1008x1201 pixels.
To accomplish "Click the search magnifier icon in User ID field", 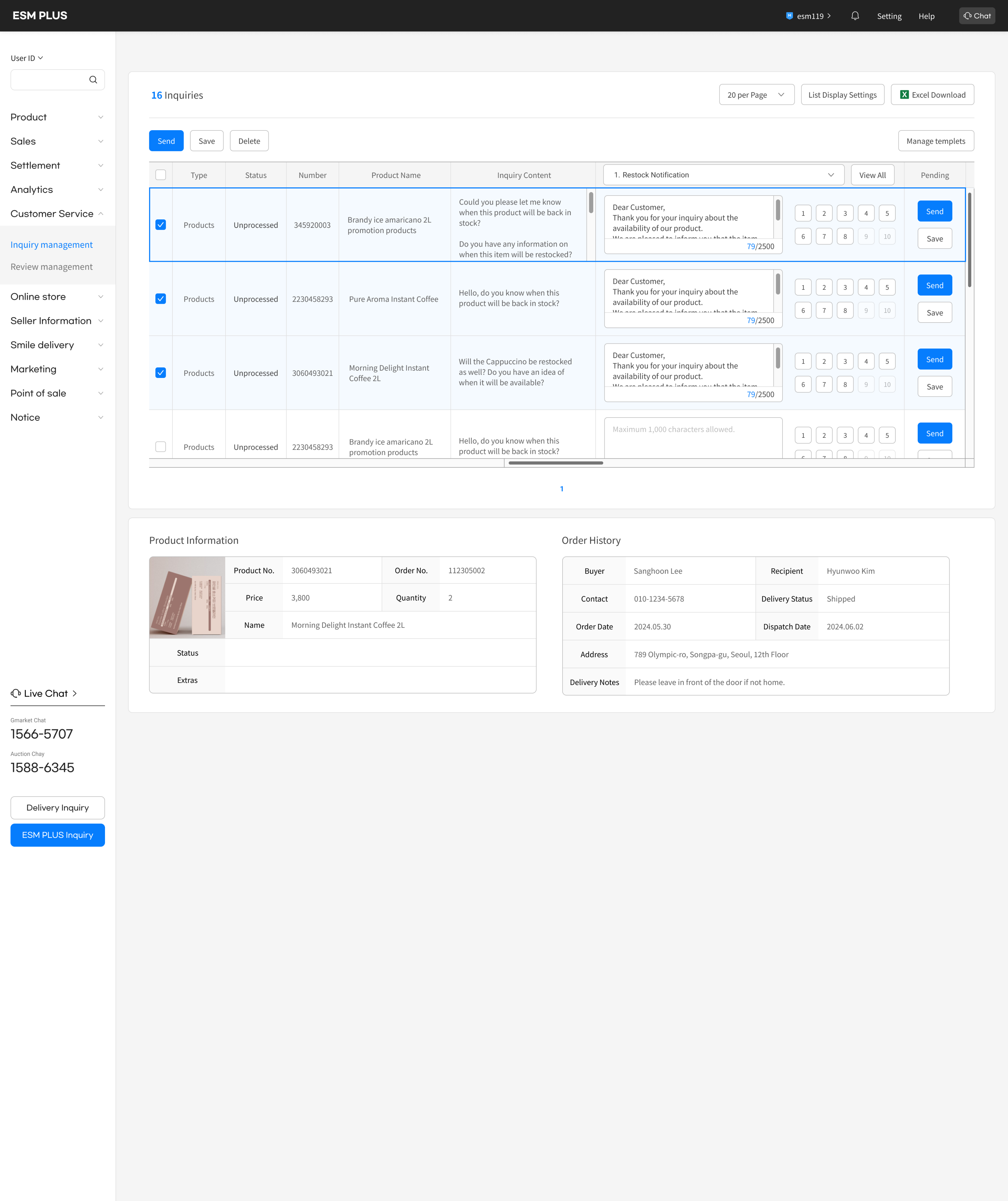I will pyautogui.click(x=93, y=80).
